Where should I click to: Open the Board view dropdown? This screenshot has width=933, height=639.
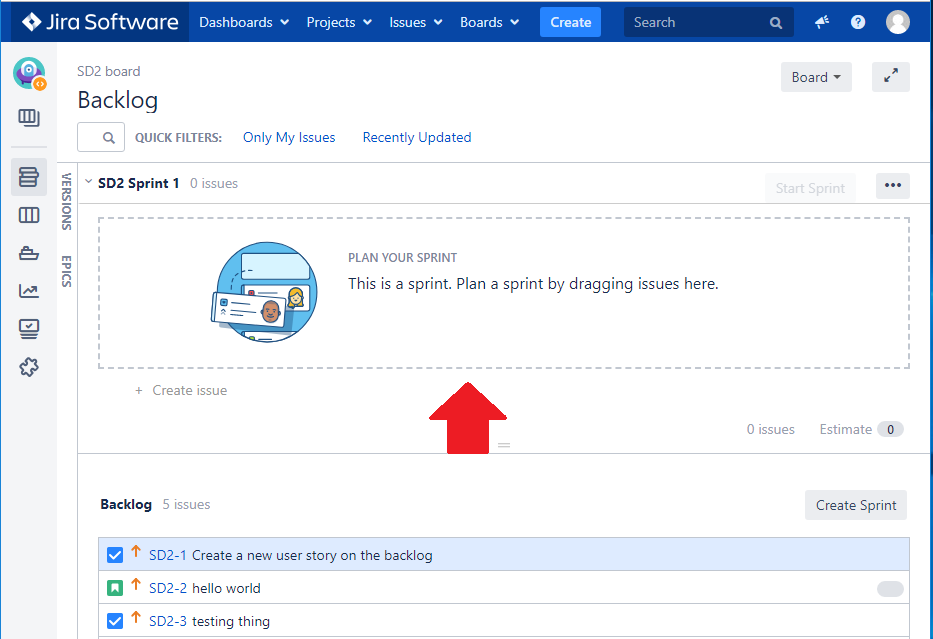click(816, 76)
